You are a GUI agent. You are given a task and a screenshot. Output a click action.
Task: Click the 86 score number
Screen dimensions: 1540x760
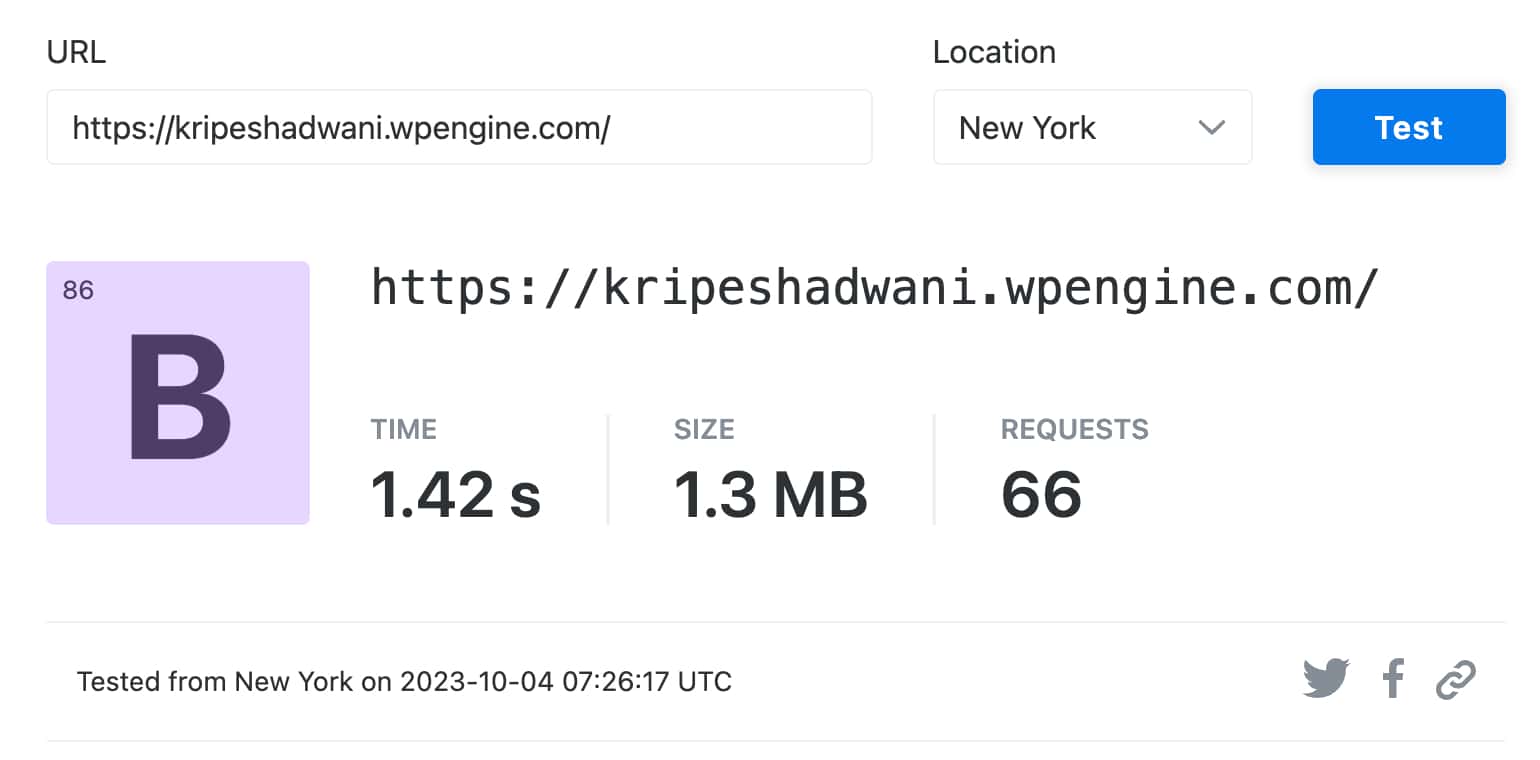[x=78, y=291]
